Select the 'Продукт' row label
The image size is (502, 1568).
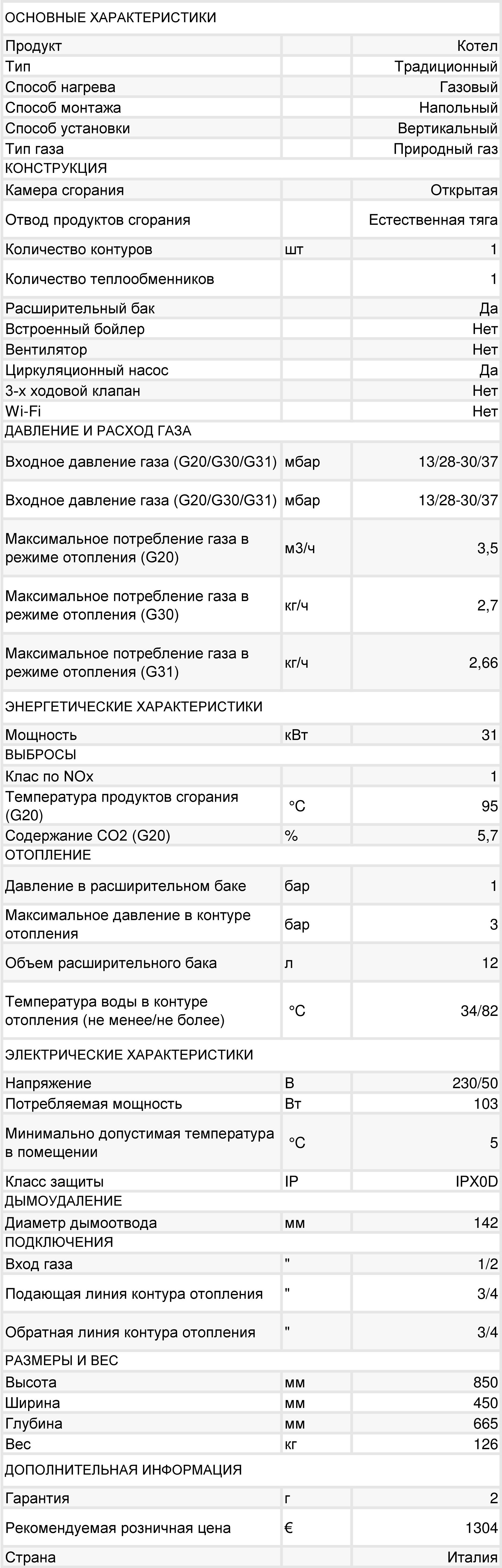33,46
